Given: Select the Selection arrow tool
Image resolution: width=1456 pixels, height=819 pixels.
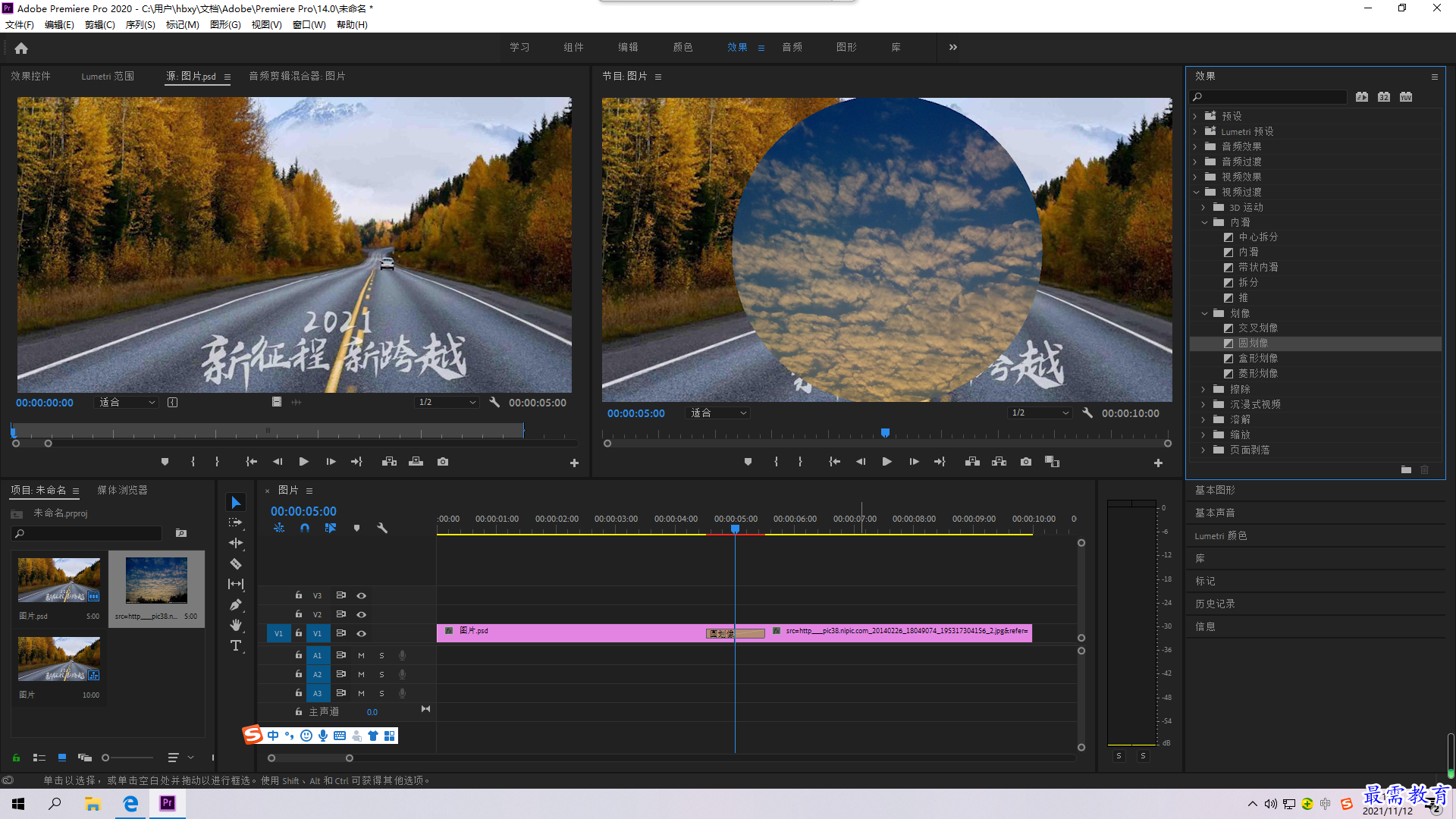Looking at the screenshot, I should click(x=236, y=503).
